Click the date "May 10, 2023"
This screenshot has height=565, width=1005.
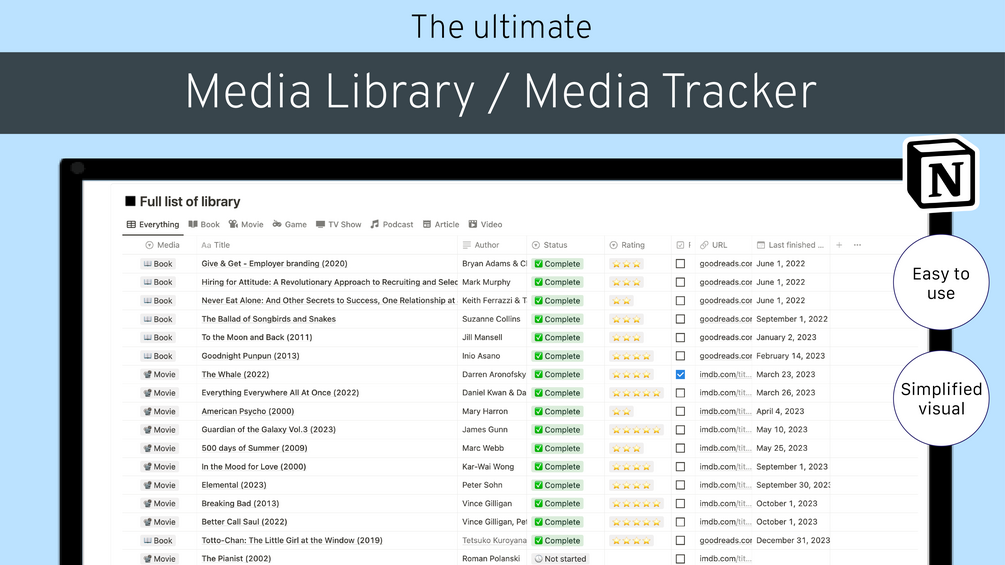click(x=782, y=429)
